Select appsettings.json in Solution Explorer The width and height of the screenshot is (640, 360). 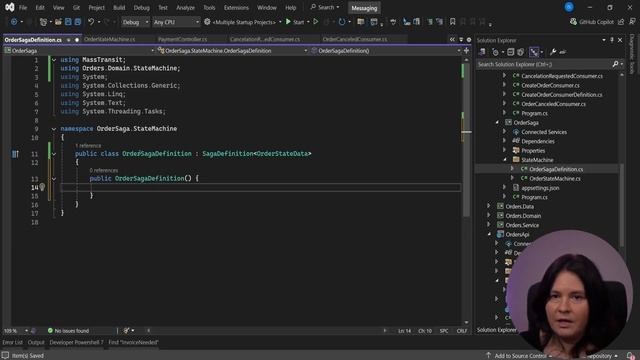pyautogui.click(x=540, y=188)
